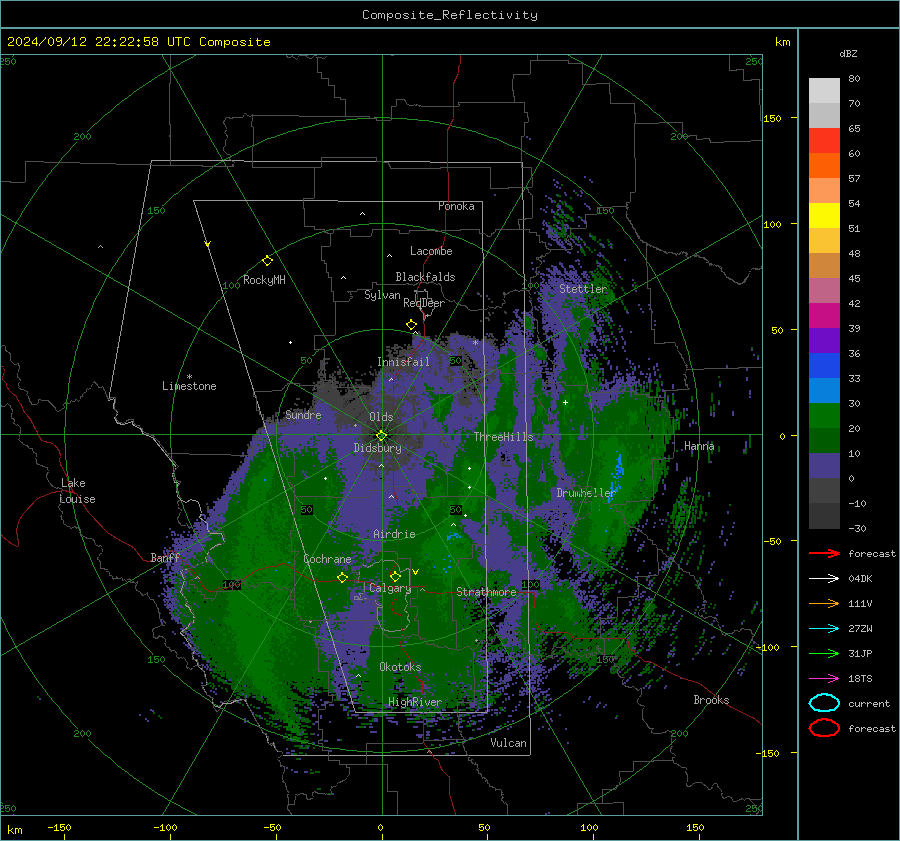
Task: Click the purple 0-10 dBZ color swatch
Action: (x=824, y=466)
